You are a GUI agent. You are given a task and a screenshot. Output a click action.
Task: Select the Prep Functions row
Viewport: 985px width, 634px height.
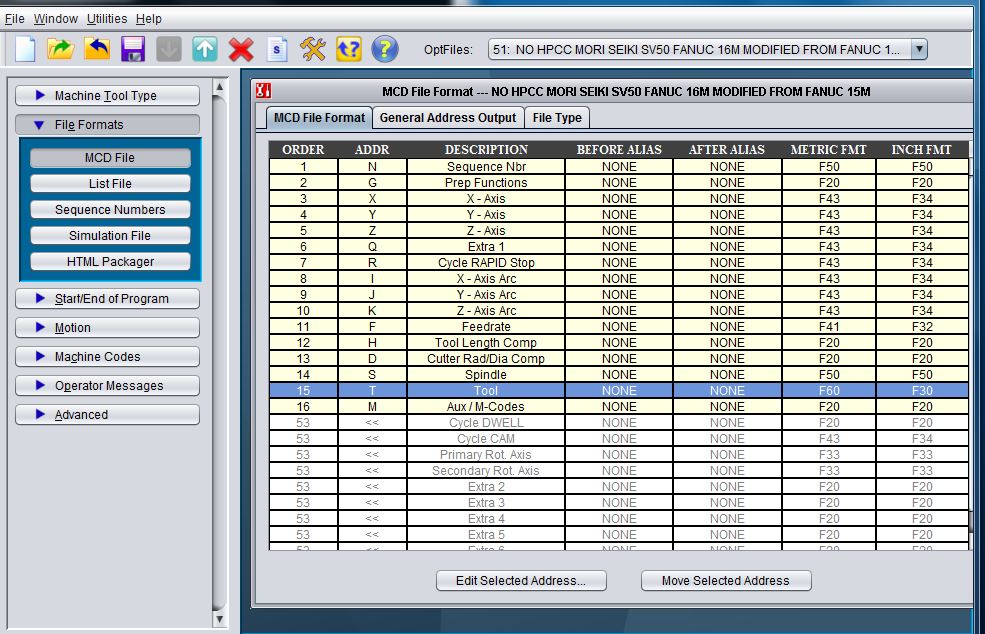[619, 182]
